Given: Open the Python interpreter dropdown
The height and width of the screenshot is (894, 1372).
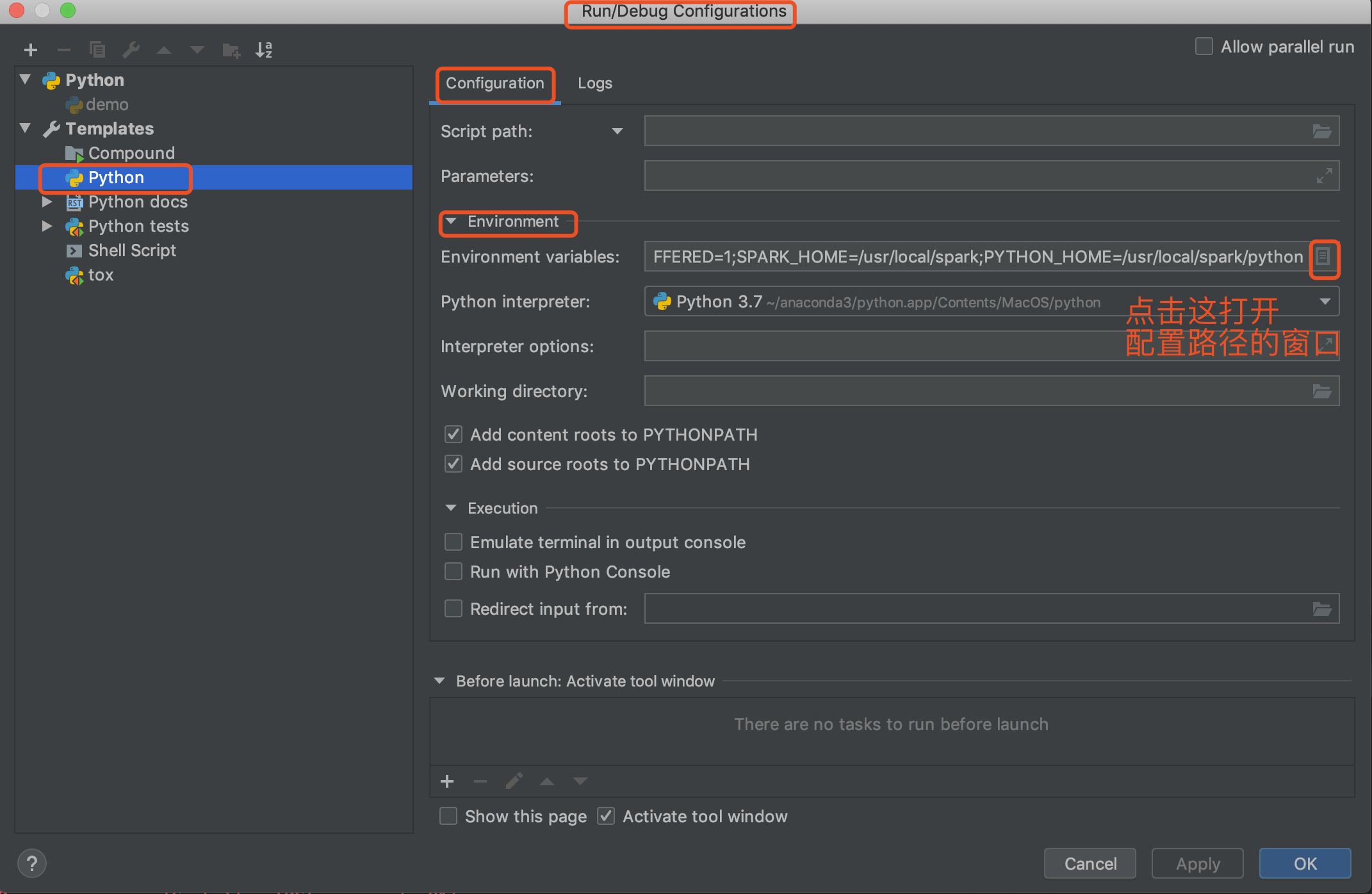Looking at the screenshot, I should click(x=1325, y=302).
